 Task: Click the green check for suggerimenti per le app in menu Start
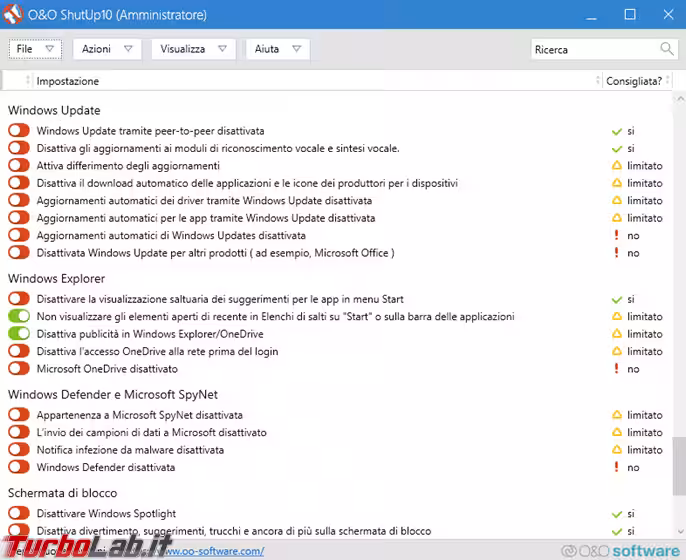[617, 300]
